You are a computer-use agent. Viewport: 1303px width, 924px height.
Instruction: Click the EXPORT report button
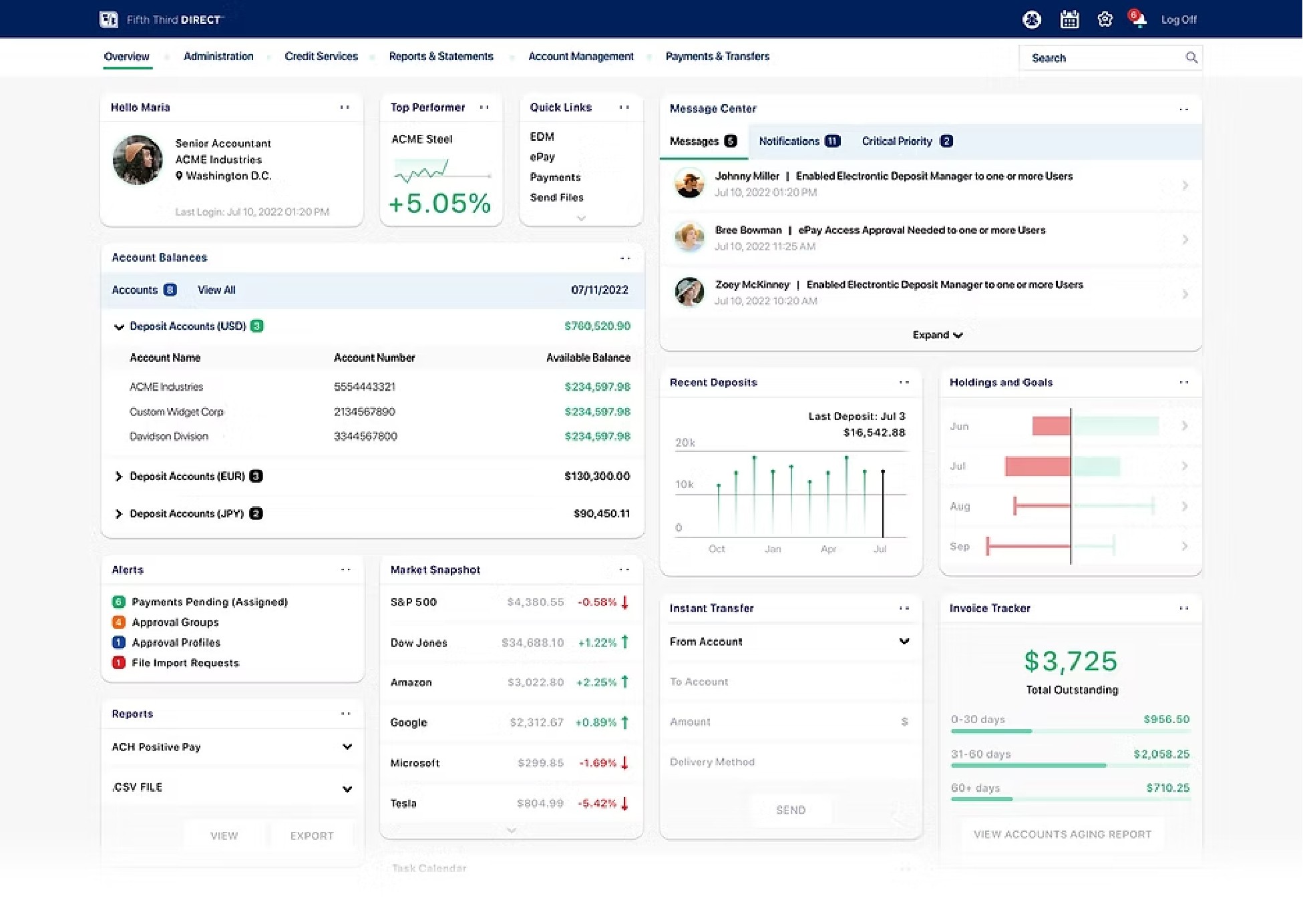[x=312, y=836]
